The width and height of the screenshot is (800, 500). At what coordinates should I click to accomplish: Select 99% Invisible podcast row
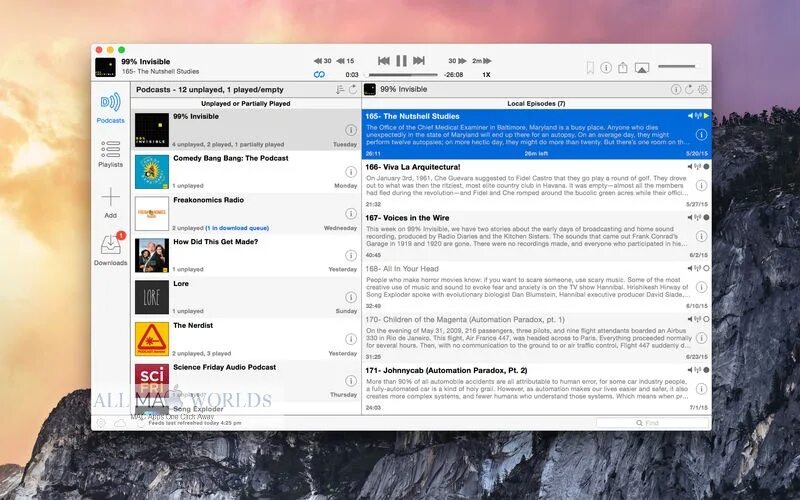(x=246, y=130)
